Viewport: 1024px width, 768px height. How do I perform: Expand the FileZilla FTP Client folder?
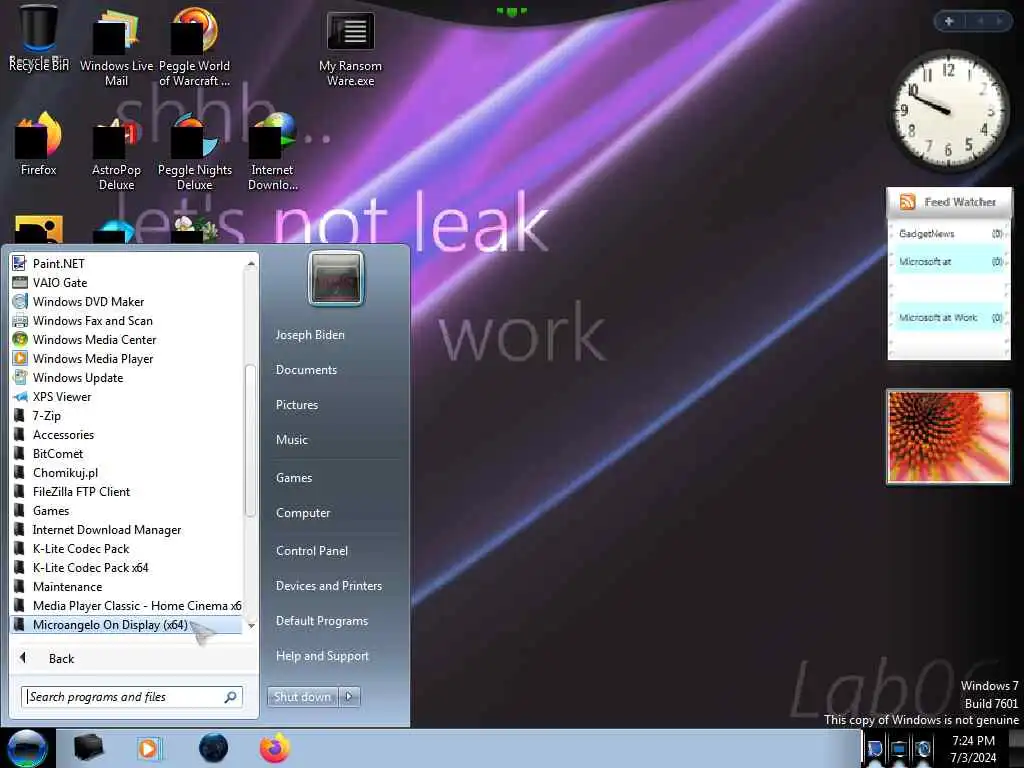(x=127, y=491)
